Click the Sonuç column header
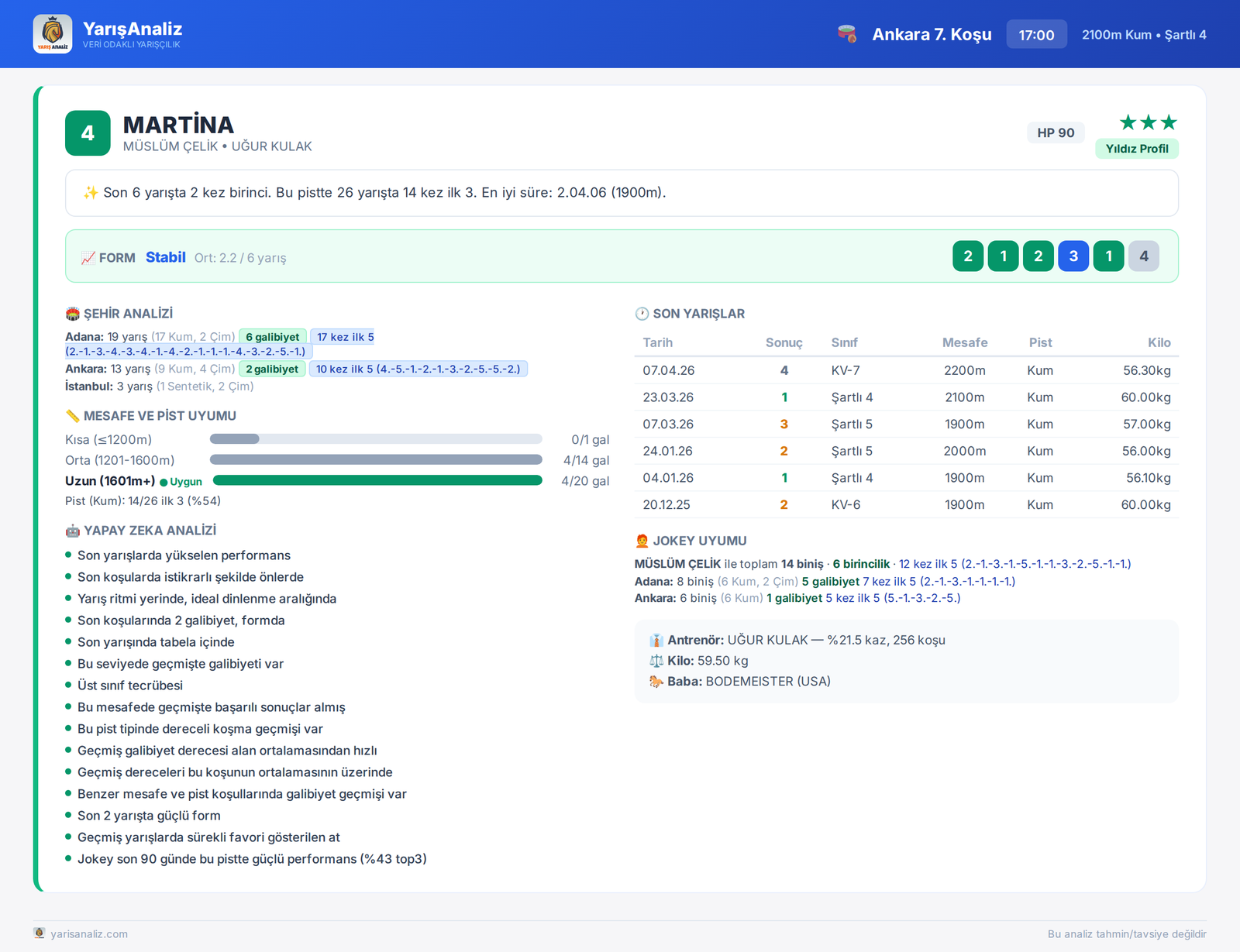Screen dimensions: 1240x952 (x=784, y=342)
